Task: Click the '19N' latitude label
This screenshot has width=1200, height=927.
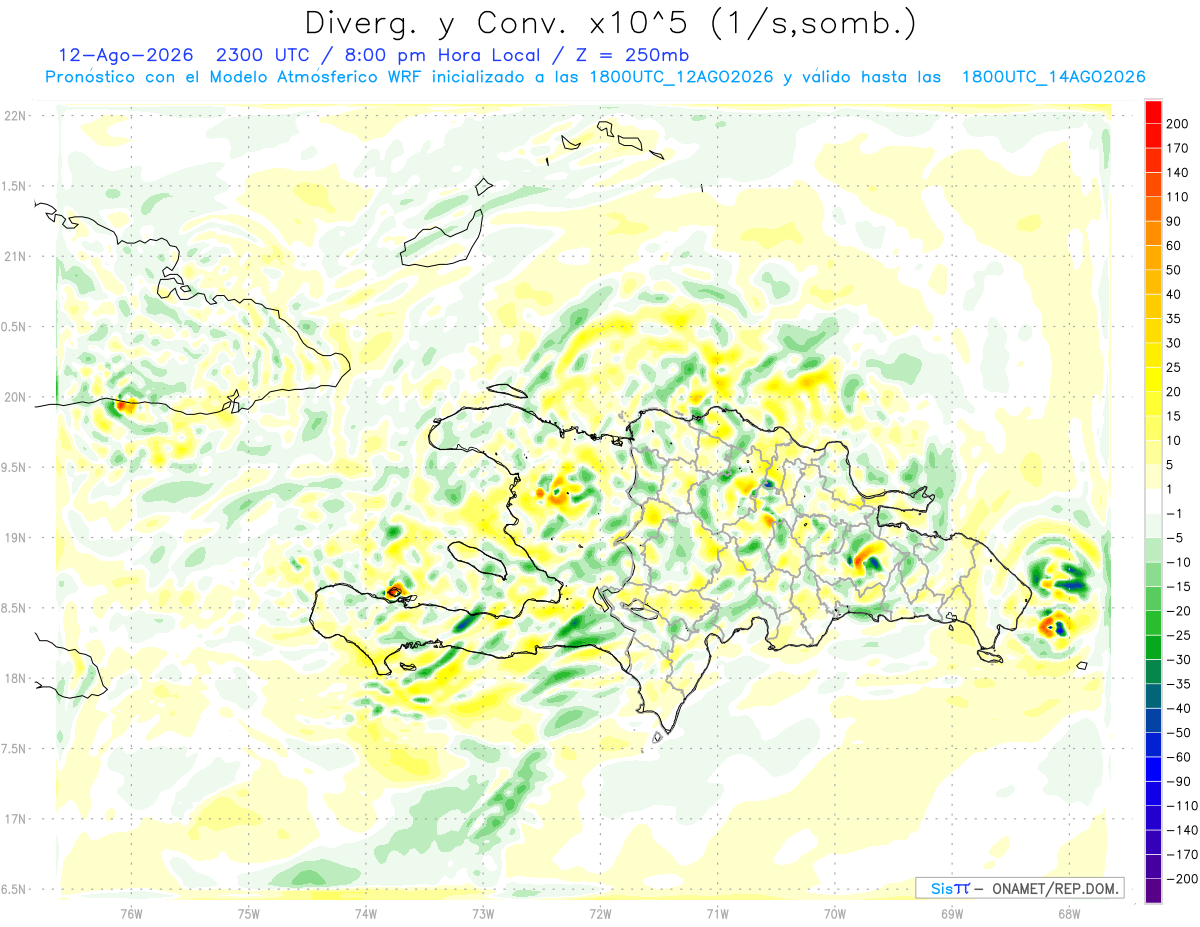Action: click(14, 537)
